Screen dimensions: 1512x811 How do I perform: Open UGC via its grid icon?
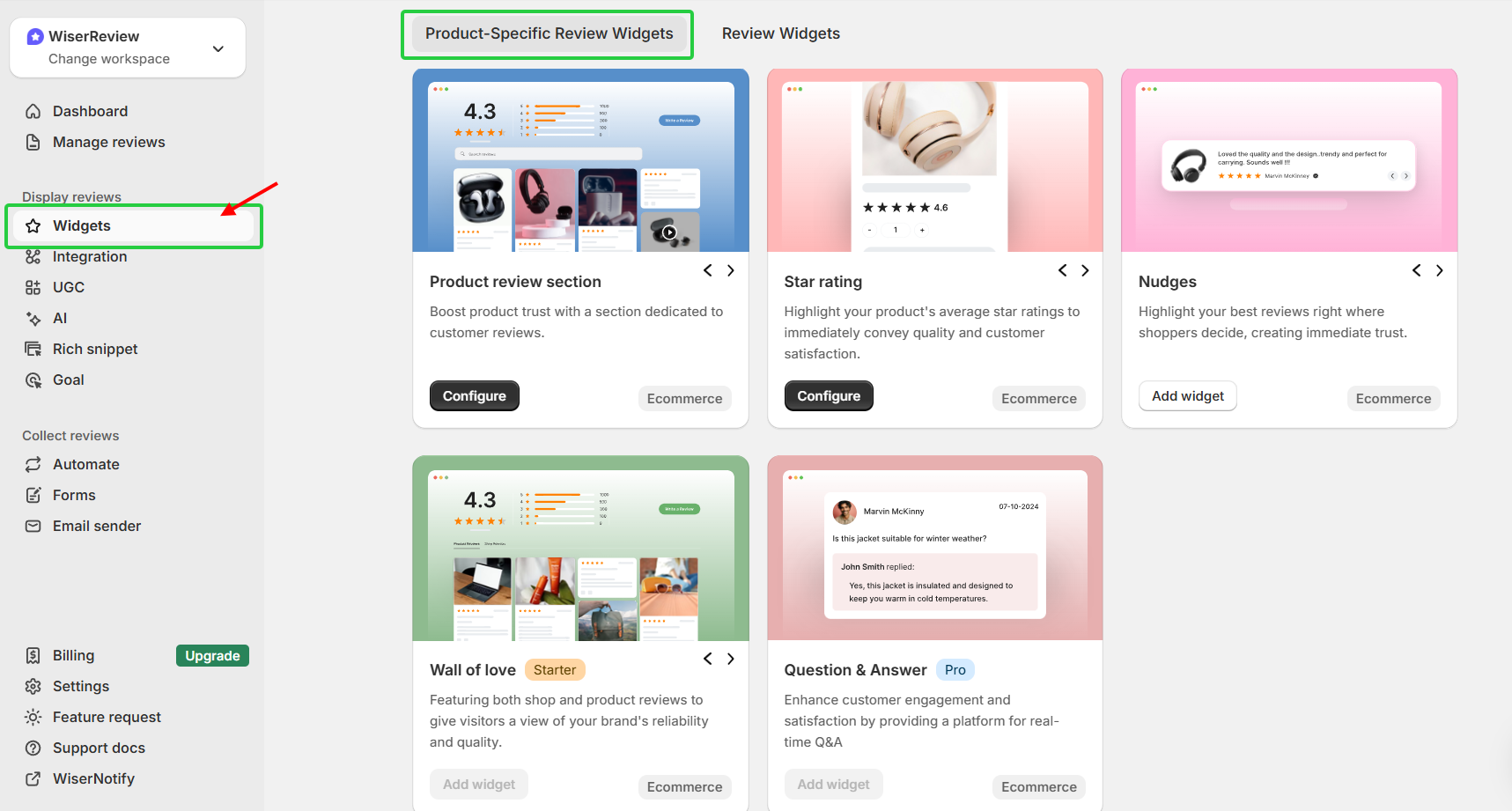pyautogui.click(x=33, y=287)
